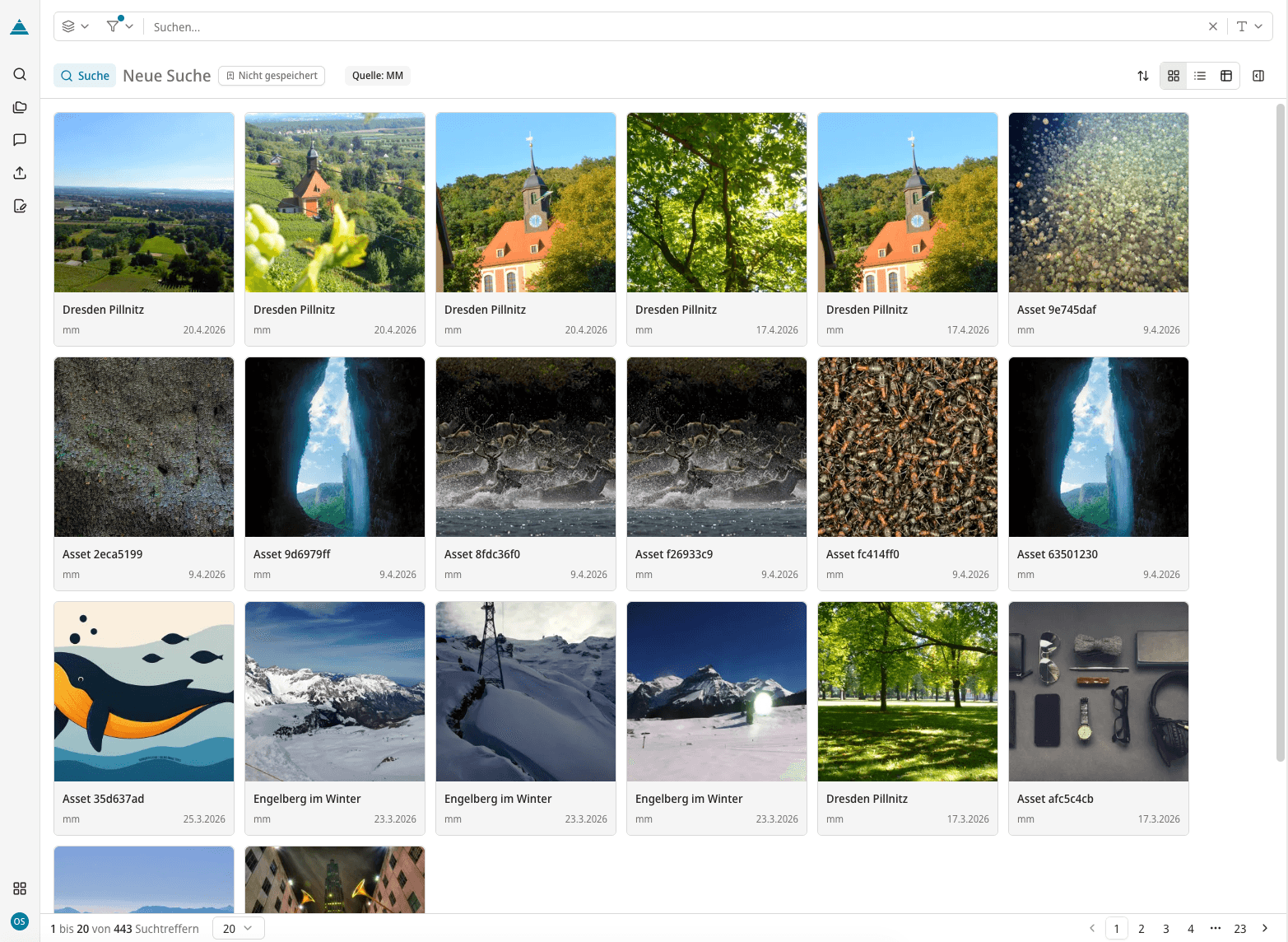The height and width of the screenshot is (942, 1288).
Task: Go to page 2
Action: [x=1142, y=928]
